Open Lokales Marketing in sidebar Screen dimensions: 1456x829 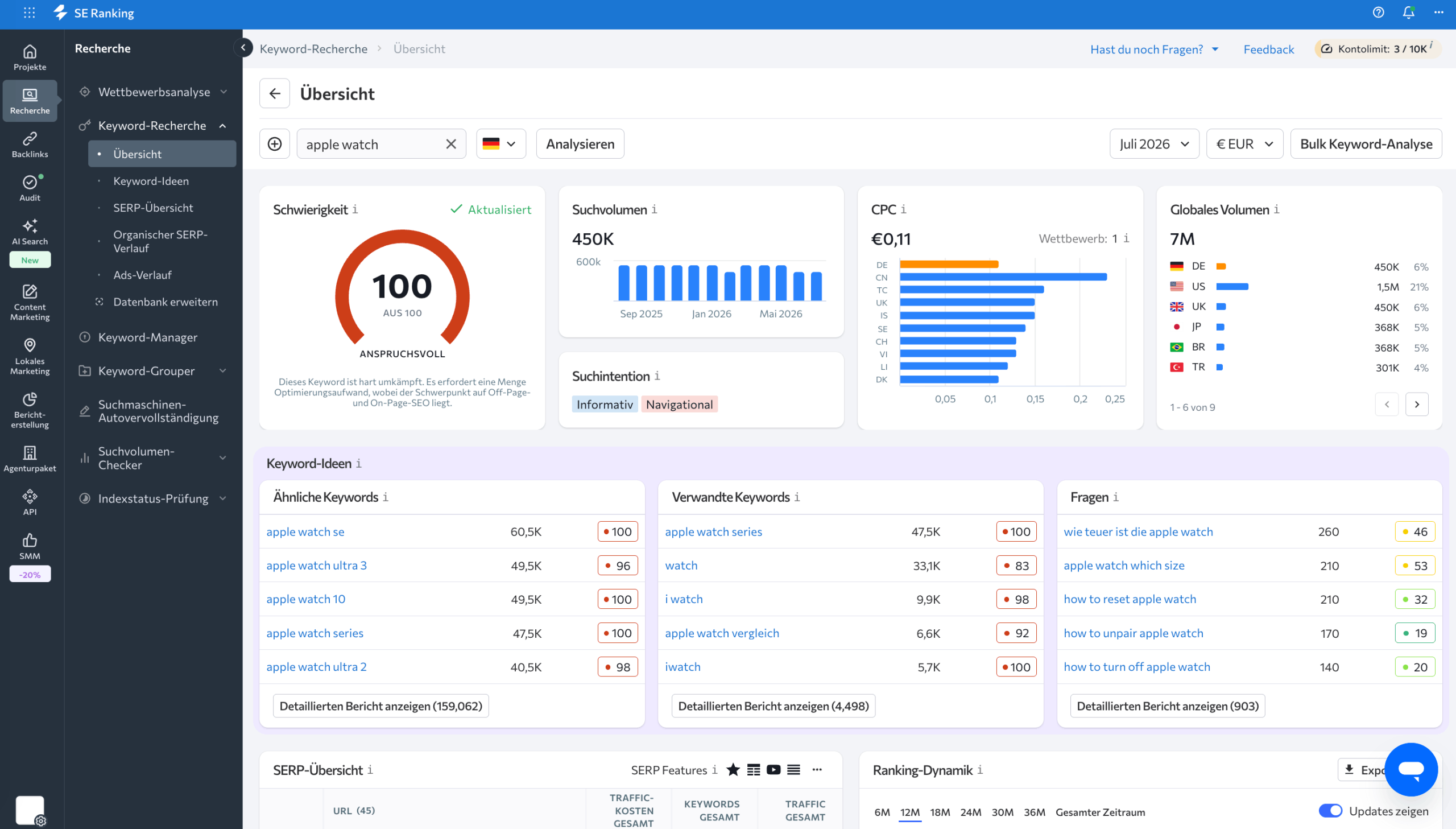[30, 356]
